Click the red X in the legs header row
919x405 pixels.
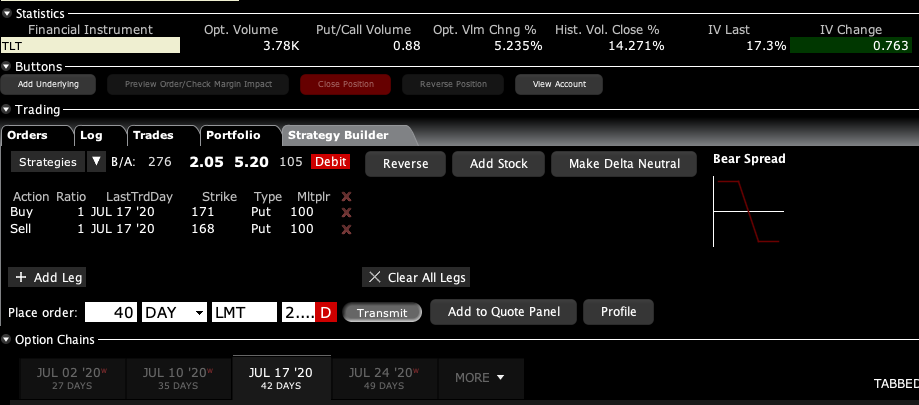(347, 197)
